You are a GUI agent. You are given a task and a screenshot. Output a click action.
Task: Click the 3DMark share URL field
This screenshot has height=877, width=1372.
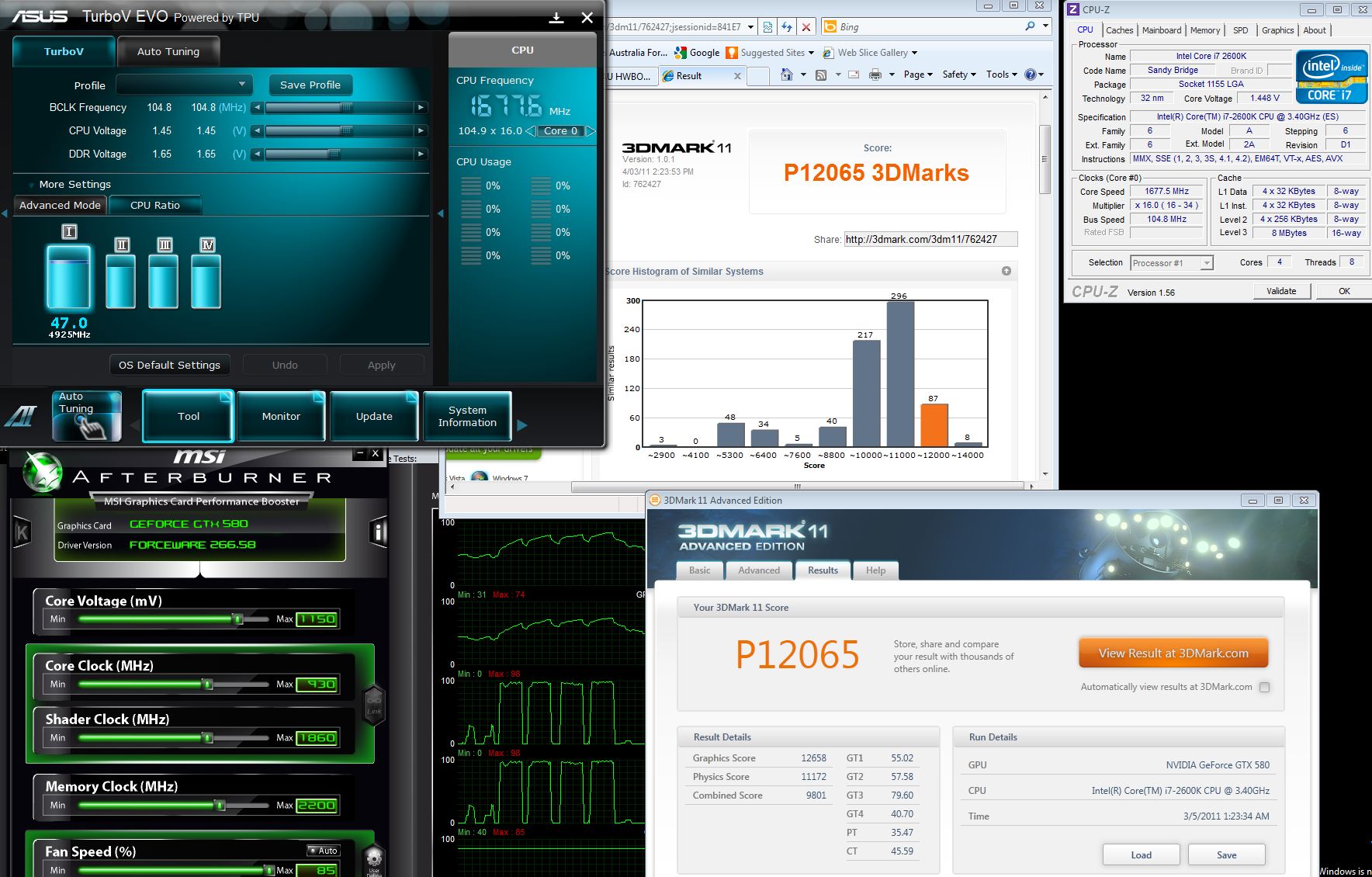(930, 239)
